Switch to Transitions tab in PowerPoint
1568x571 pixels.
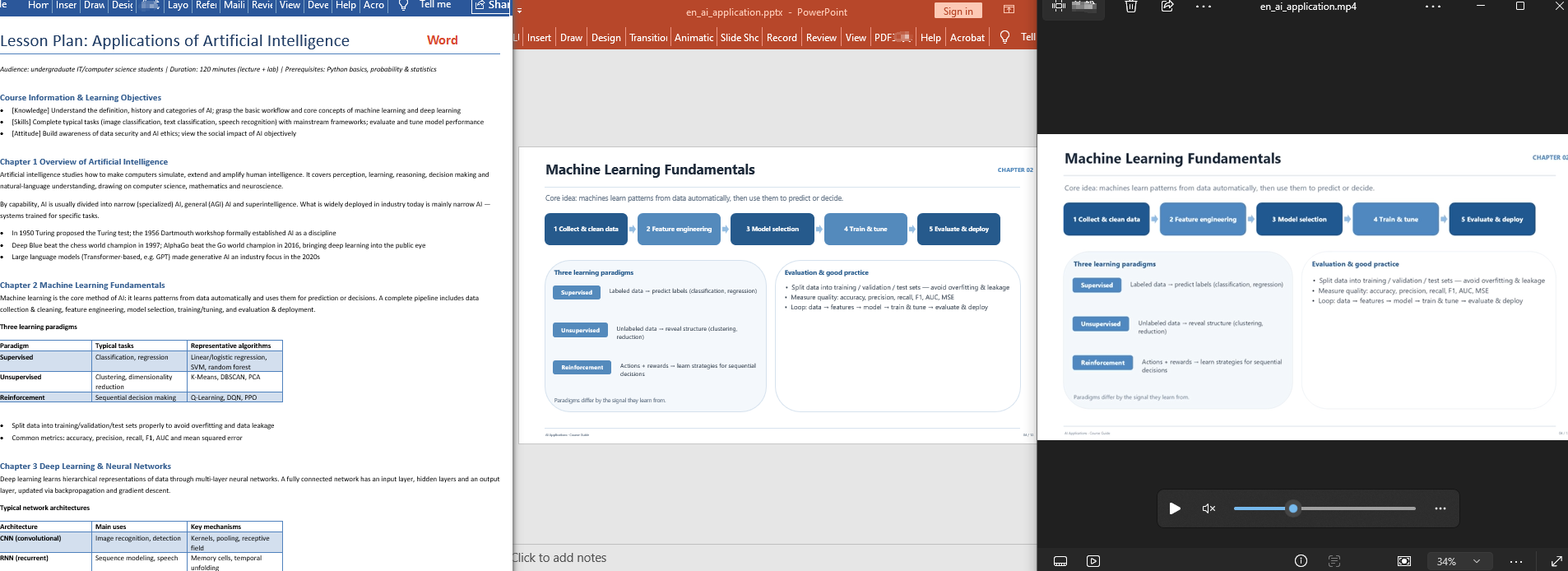coord(648,37)
